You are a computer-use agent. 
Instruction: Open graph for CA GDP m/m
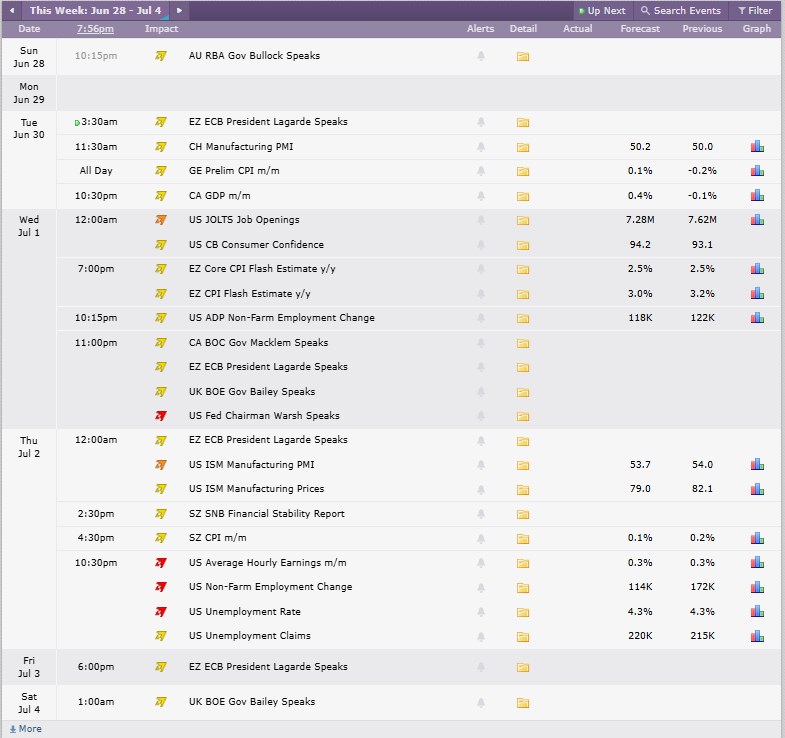[757, 195]
